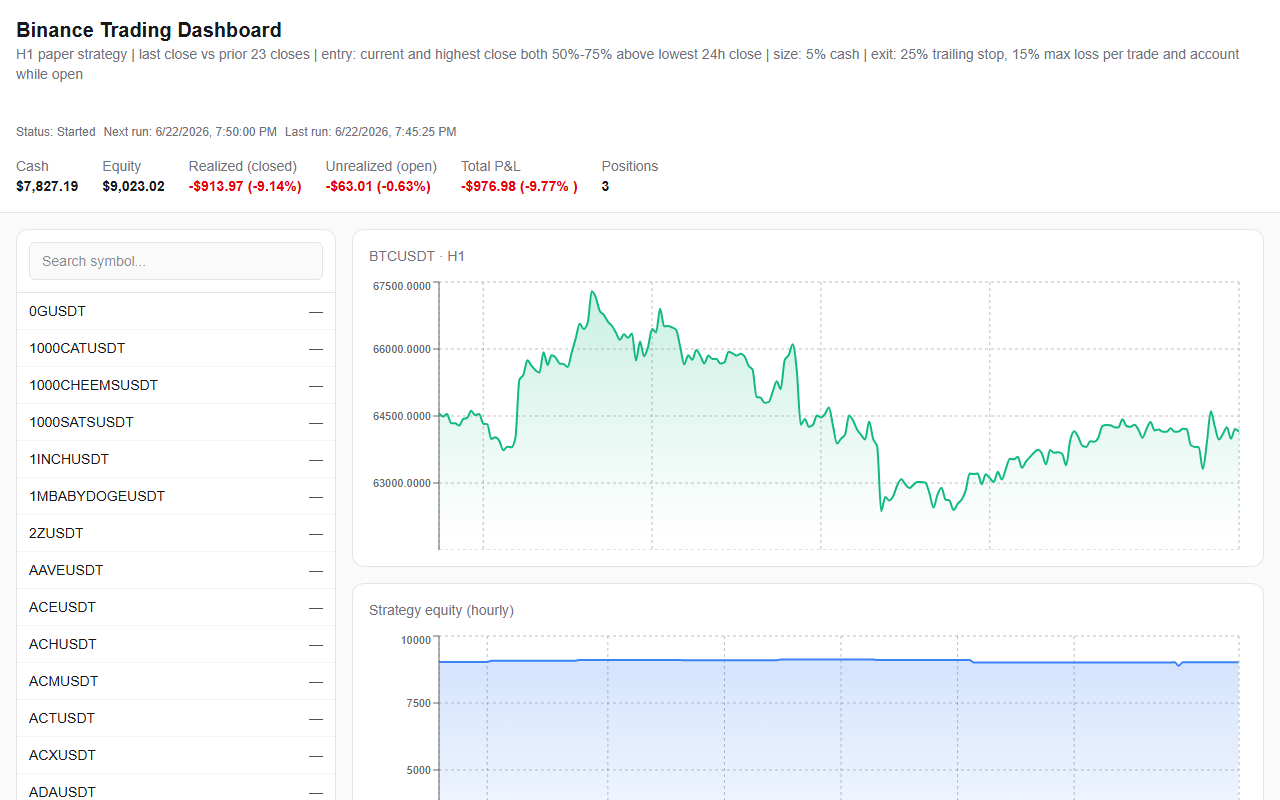Click the Realized loss -$913.97 value
Screen dimensions: 1280x800
coord(245,186)
